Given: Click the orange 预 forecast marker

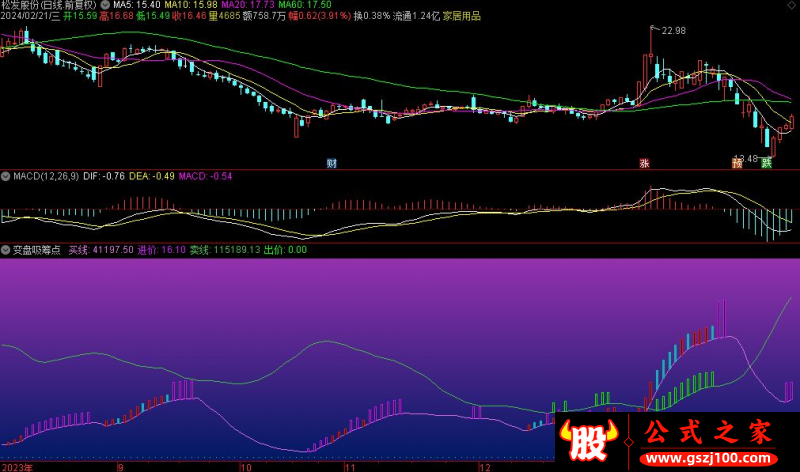Looking at the screenshot, I should click(x=738, y=162).
